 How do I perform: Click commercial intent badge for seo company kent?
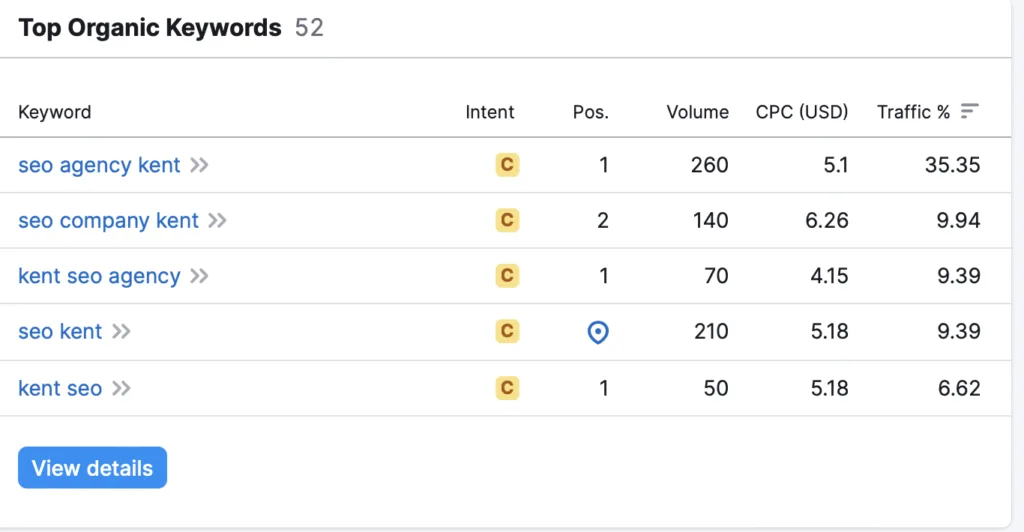point(507,220)
